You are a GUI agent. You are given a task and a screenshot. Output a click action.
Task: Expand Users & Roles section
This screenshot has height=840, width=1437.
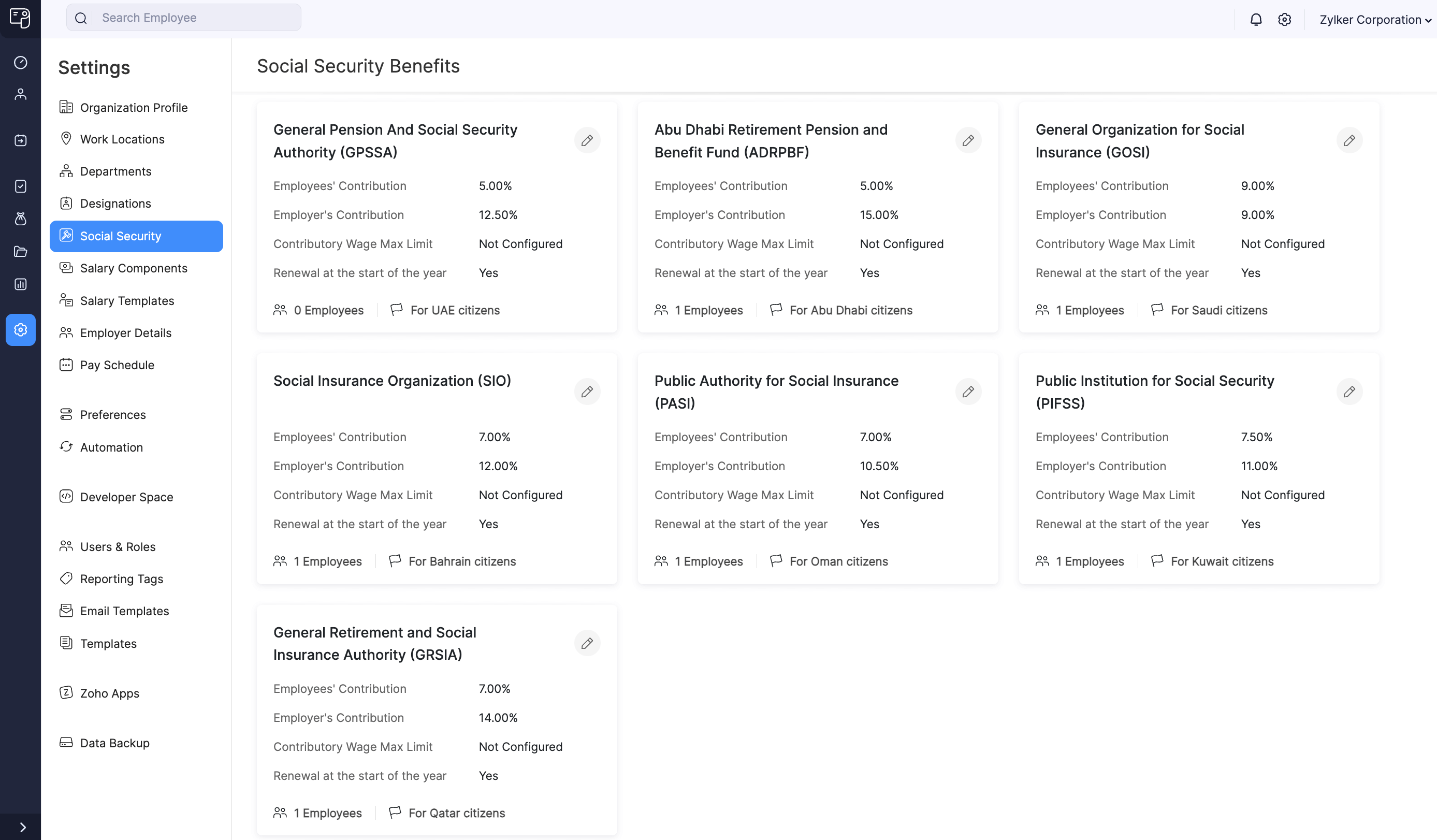tap(118, 546)
